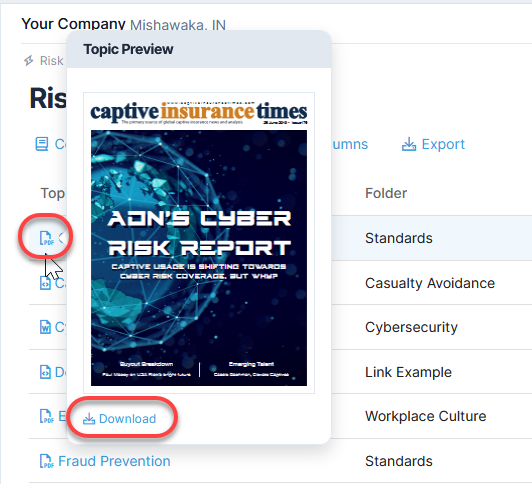Click the Export download tray icon
The width and height of the screenshot is (532, 484).
point(409,144)
